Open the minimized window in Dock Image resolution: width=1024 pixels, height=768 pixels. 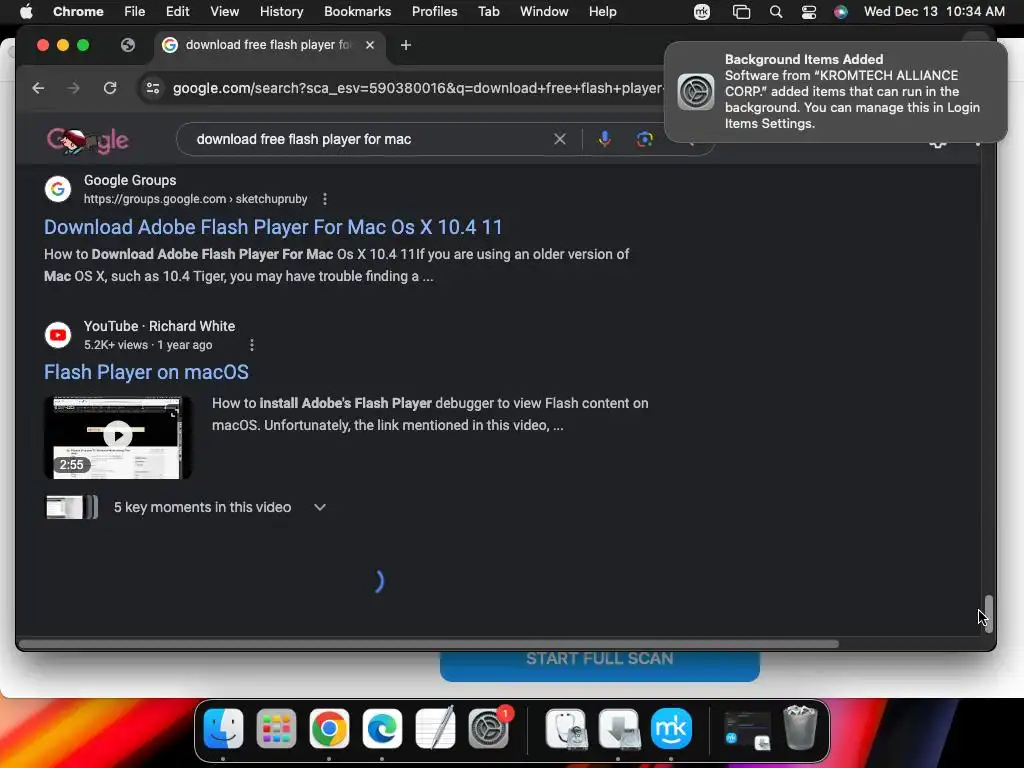point(748,729)
